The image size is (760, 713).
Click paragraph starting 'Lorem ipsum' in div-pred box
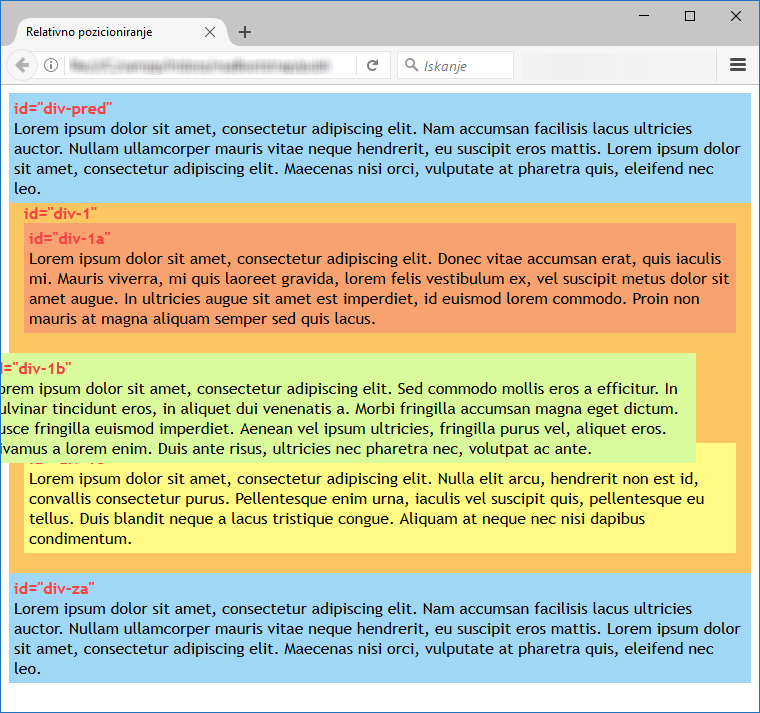click(x=377, y=158)
